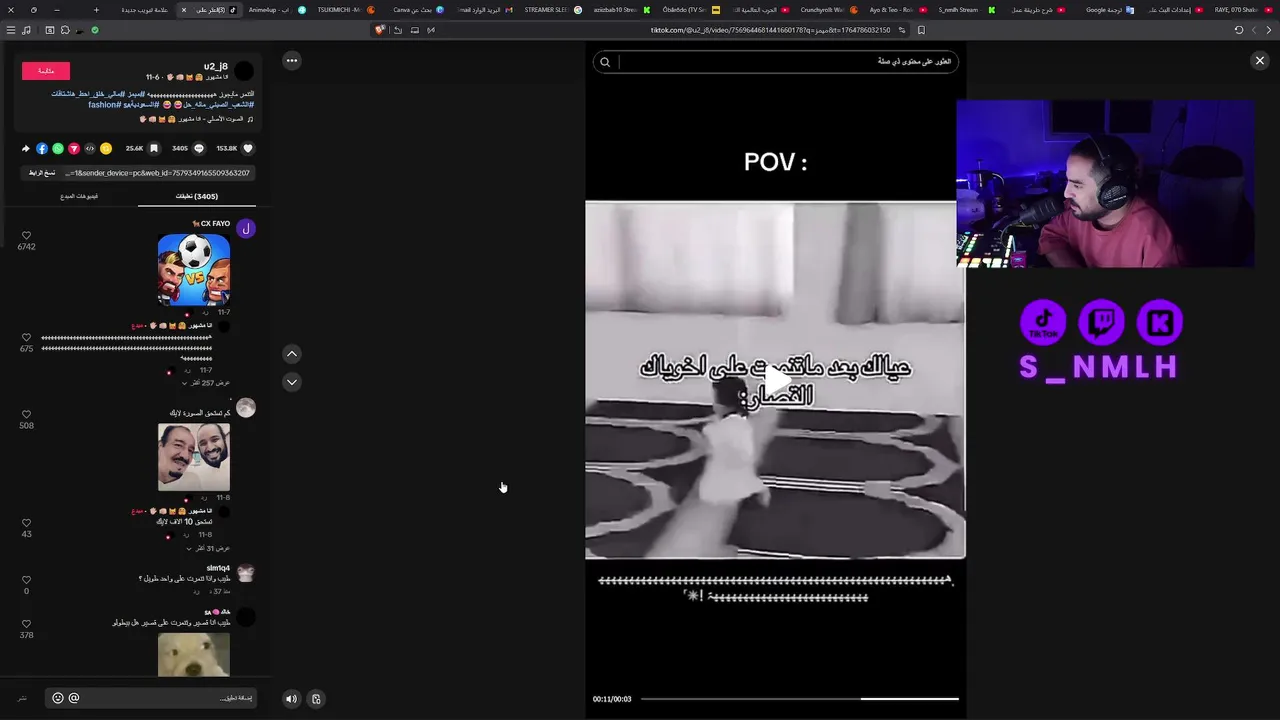Click the TikTok logo in the overlay
The width and height of the screenshot is (1280, 720).
pos(1043,322)
